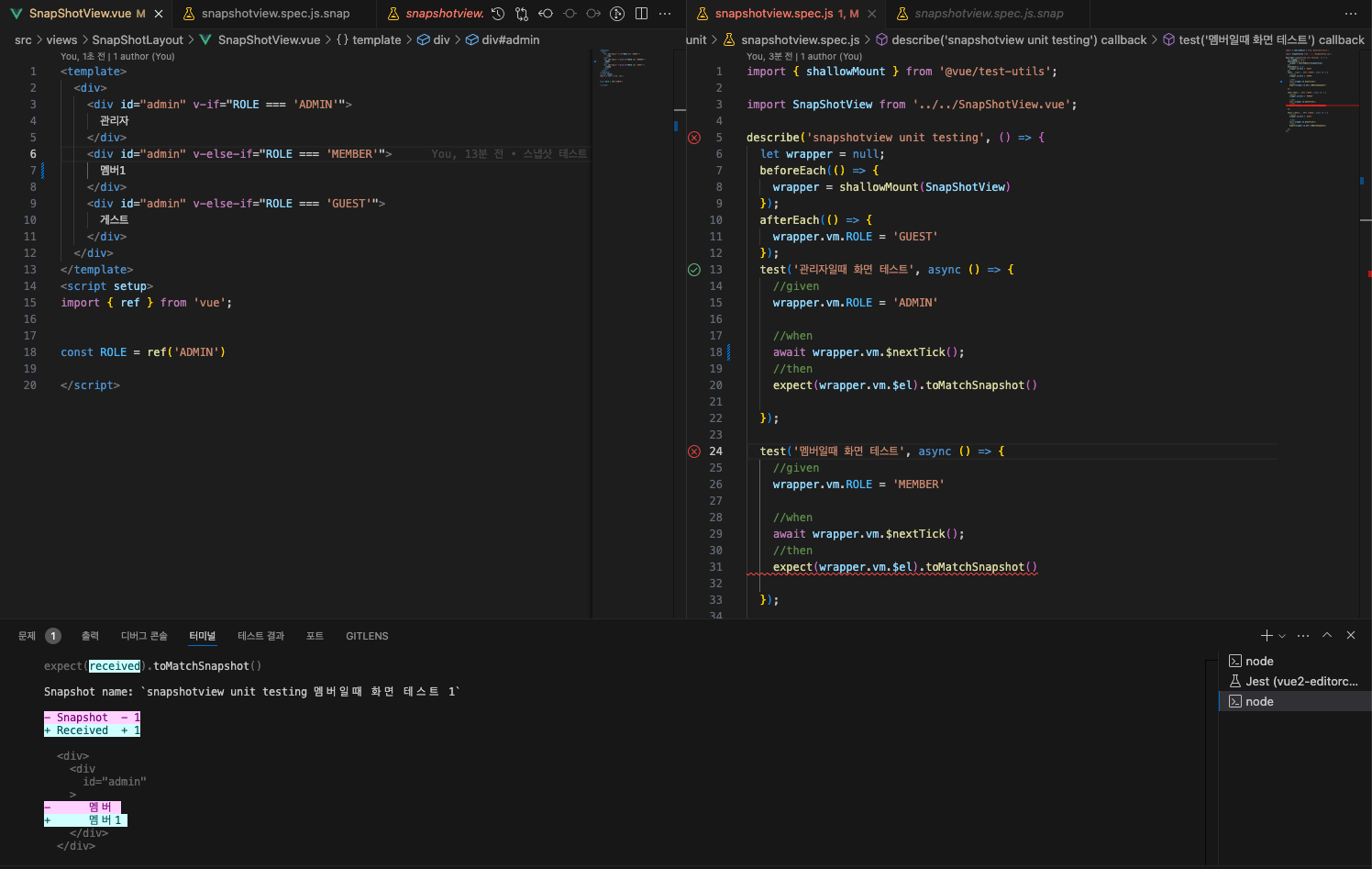Click test('멤버일때 화면 테스트') callback breadcrumb

1264,39
